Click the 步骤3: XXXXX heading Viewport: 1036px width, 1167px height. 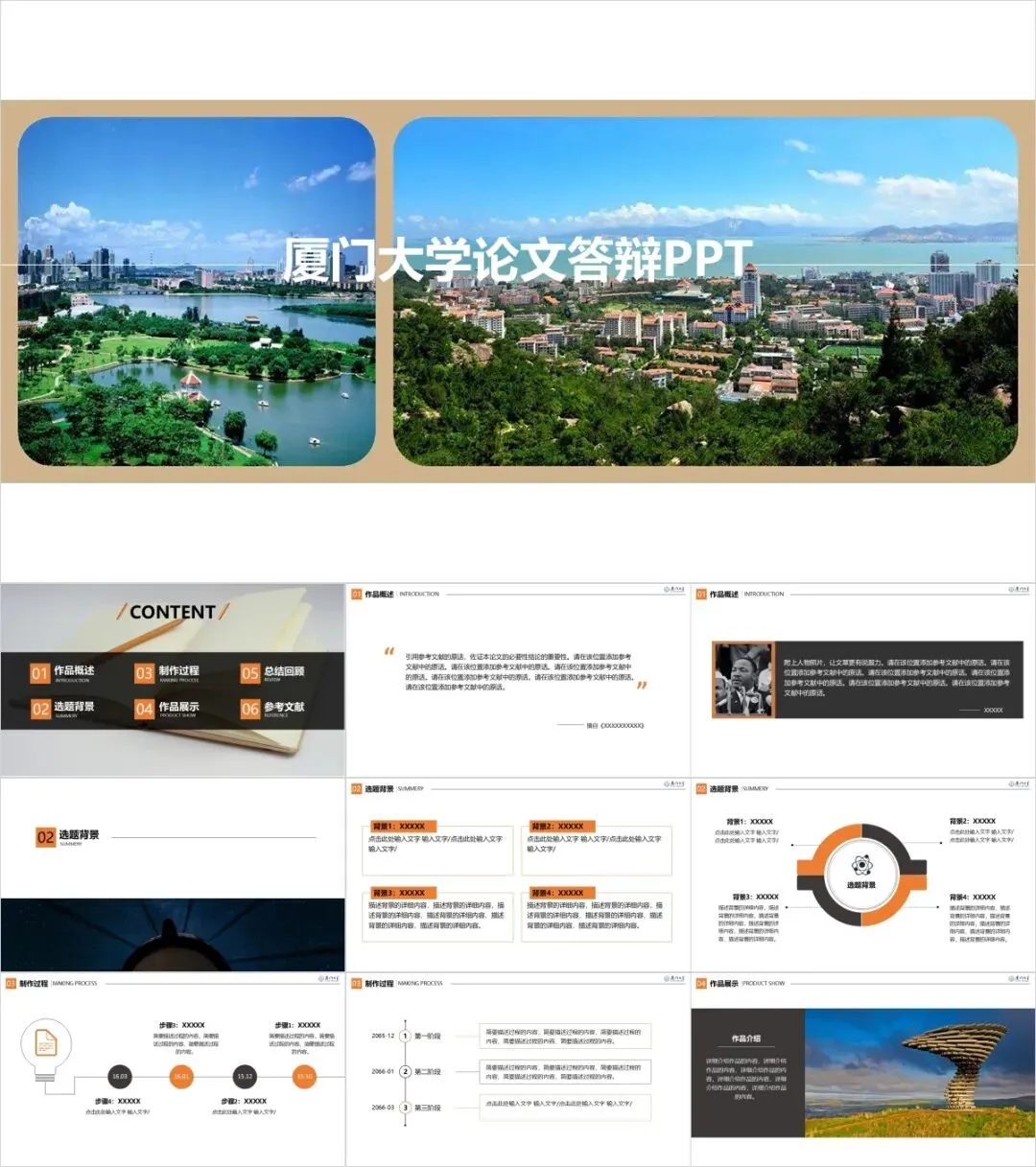(x=182, y=1025)
